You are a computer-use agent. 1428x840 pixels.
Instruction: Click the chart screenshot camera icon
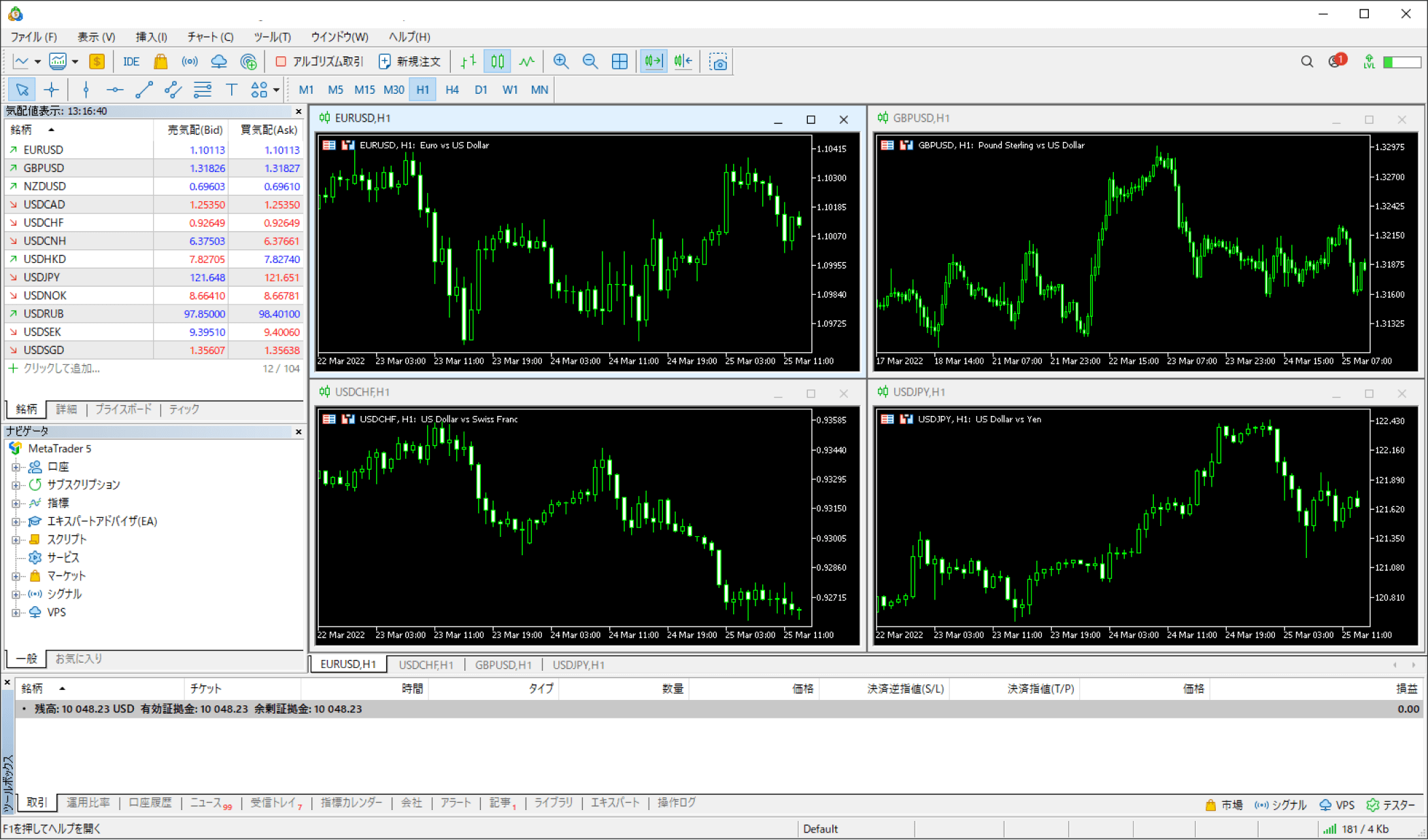(718, 62)
